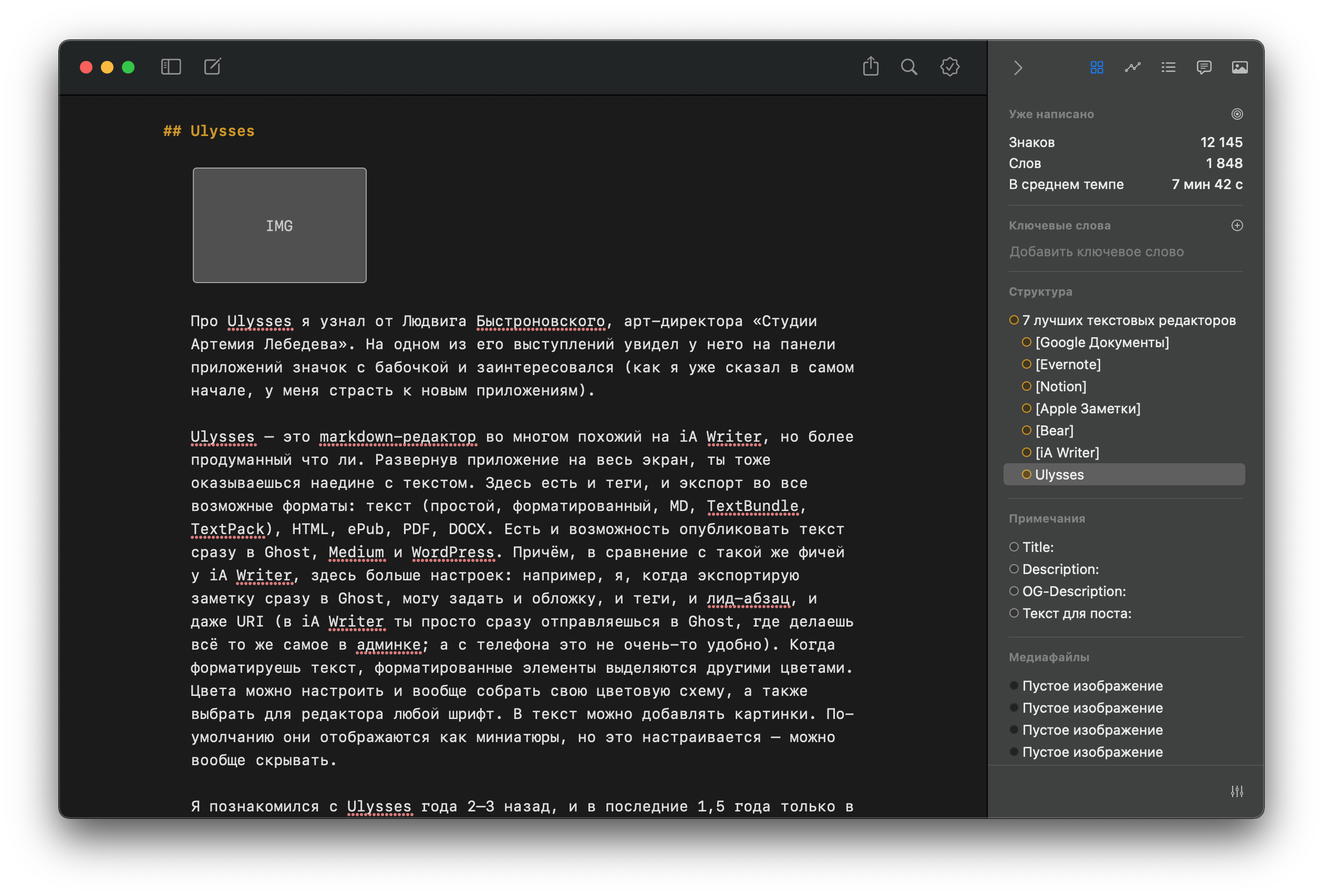The image size is (1323, 896).
Task: Open search in the editor toolbar
Action: [x=909, y=67]
